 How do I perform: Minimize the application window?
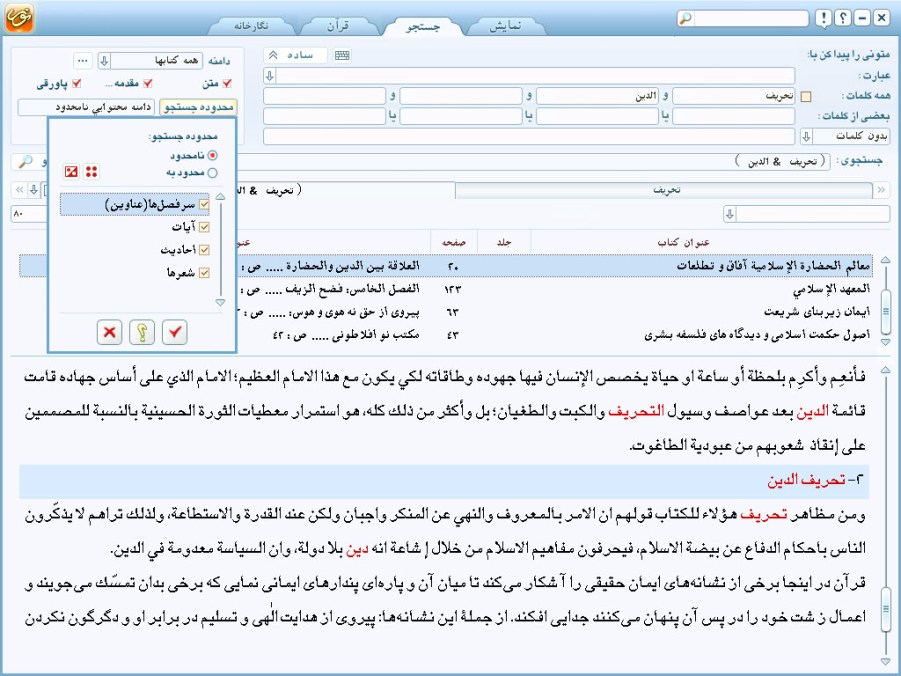click(x=862, y=18)
